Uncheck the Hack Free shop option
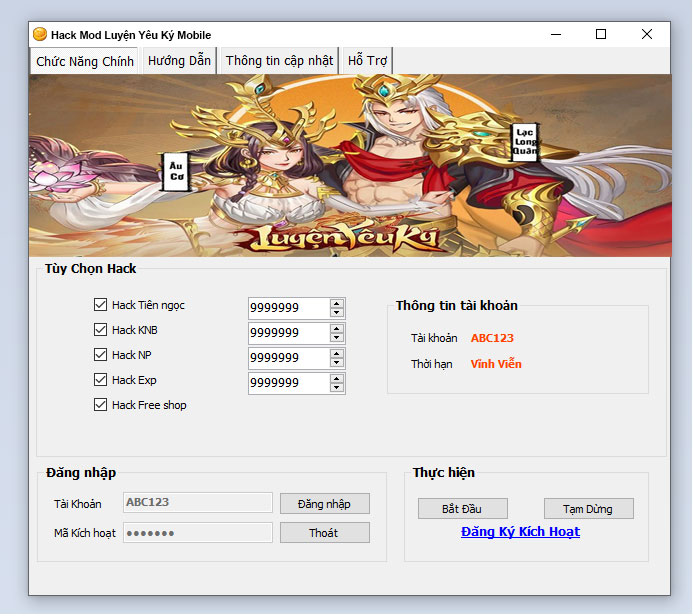 [100, 405]
